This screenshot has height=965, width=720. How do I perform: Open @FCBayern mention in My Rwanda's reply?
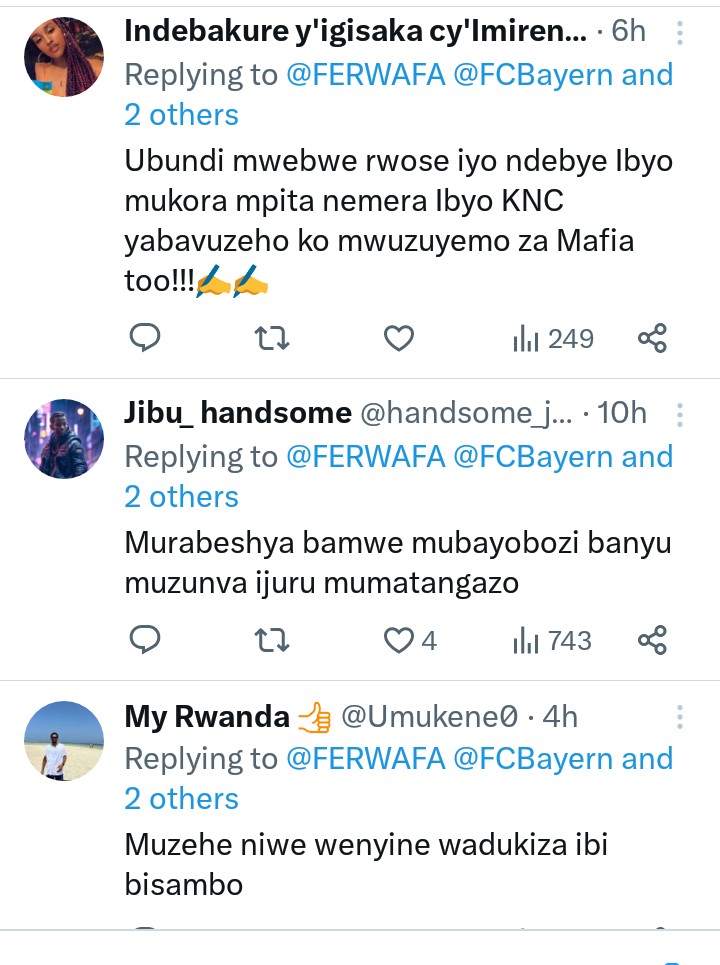tap(533, 759)
